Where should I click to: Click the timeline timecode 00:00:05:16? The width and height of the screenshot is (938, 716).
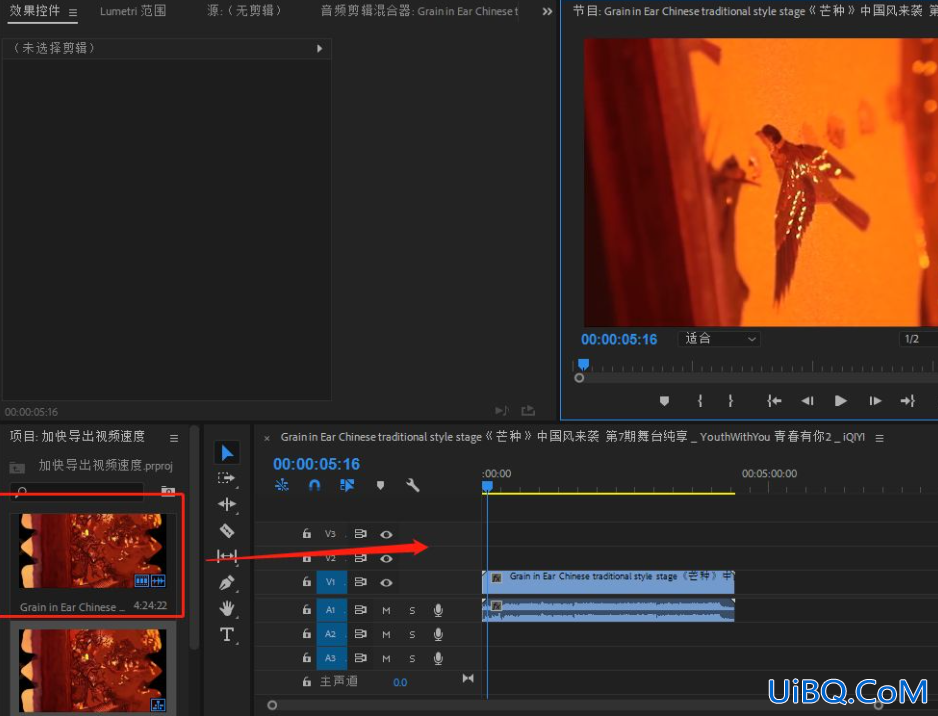(x=316, y=464)
